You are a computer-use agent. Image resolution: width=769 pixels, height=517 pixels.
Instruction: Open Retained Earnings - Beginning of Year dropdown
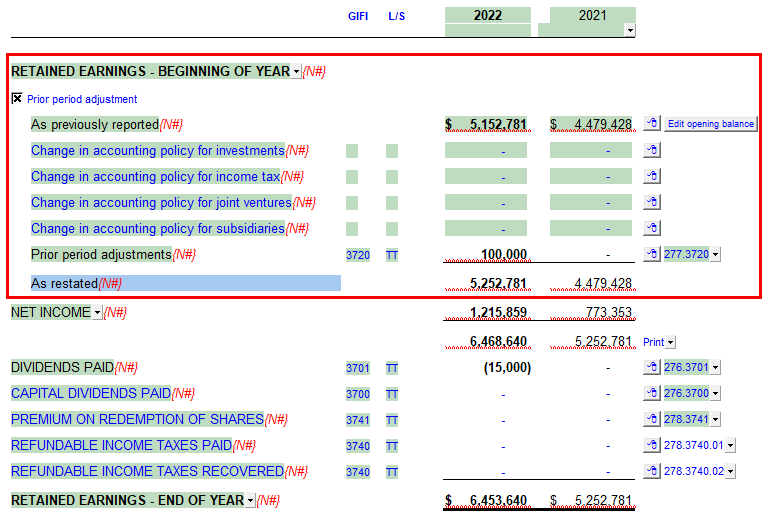pos(296,72)
